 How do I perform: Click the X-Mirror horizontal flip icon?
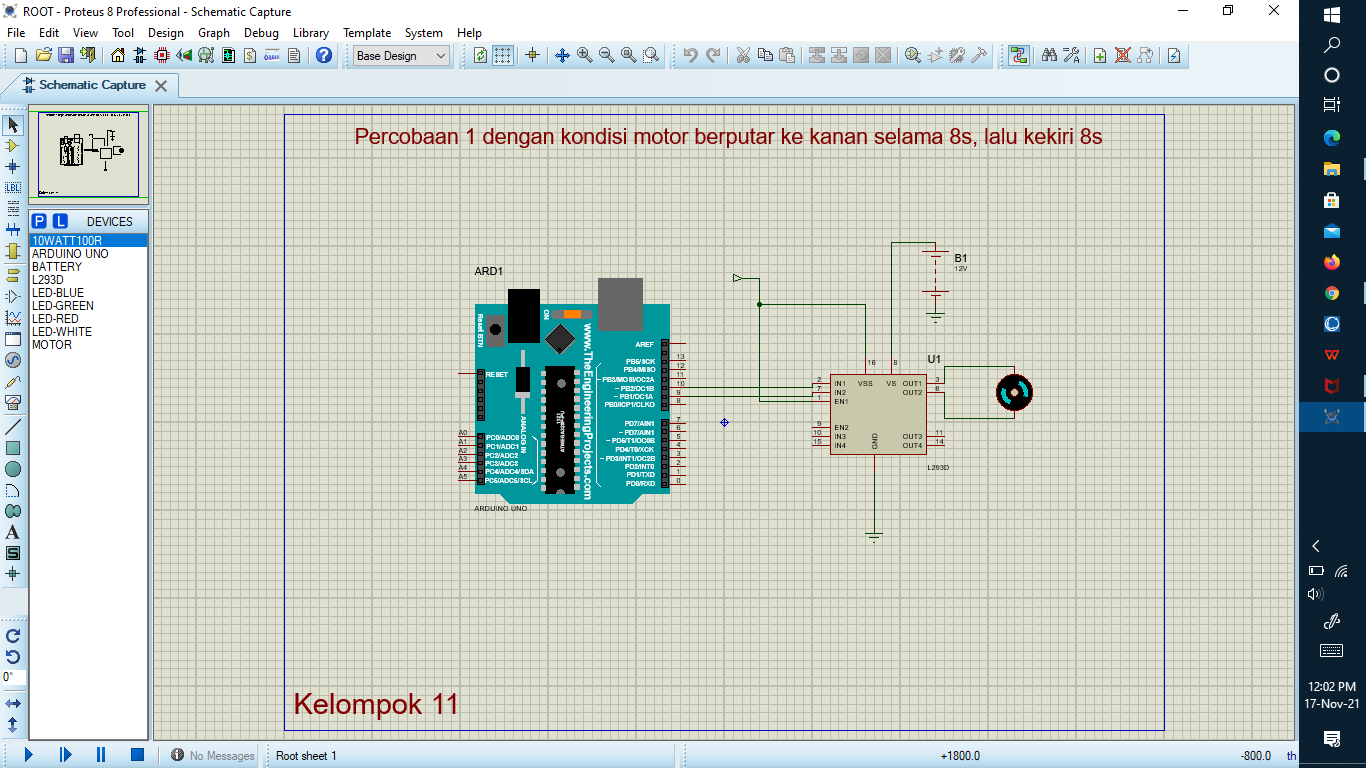pos(13,703)
